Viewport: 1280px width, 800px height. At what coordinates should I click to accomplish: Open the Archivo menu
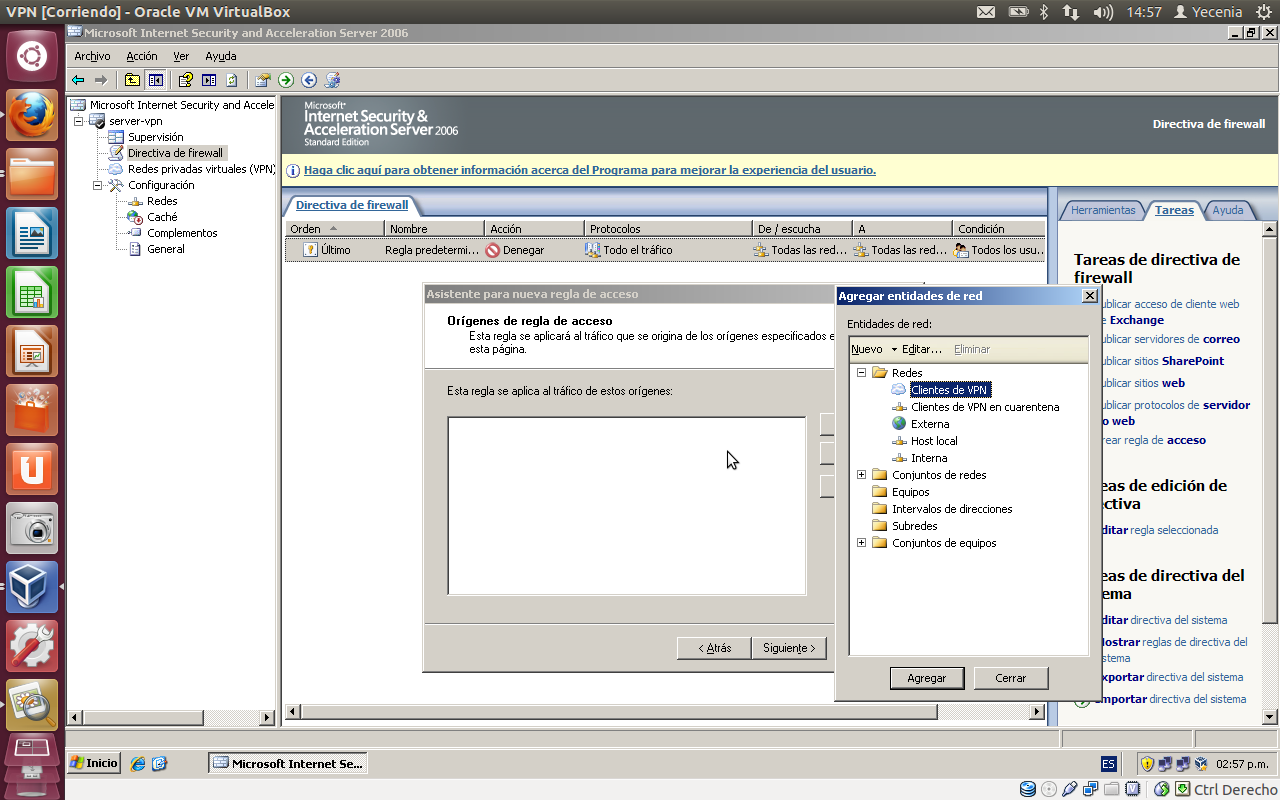point(92,56)
